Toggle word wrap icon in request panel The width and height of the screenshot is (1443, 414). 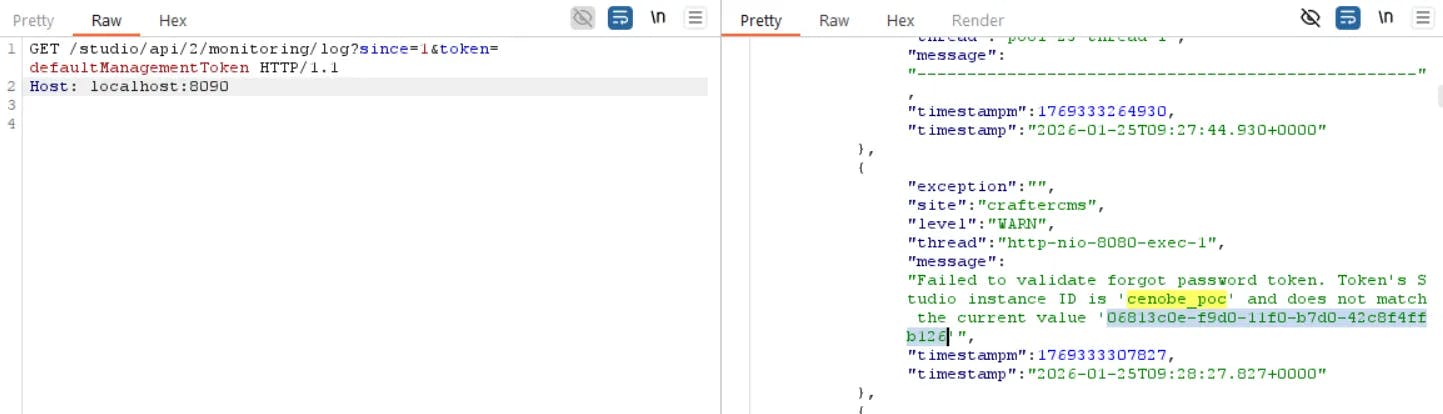pyautogui.click(x=620, y=18)
